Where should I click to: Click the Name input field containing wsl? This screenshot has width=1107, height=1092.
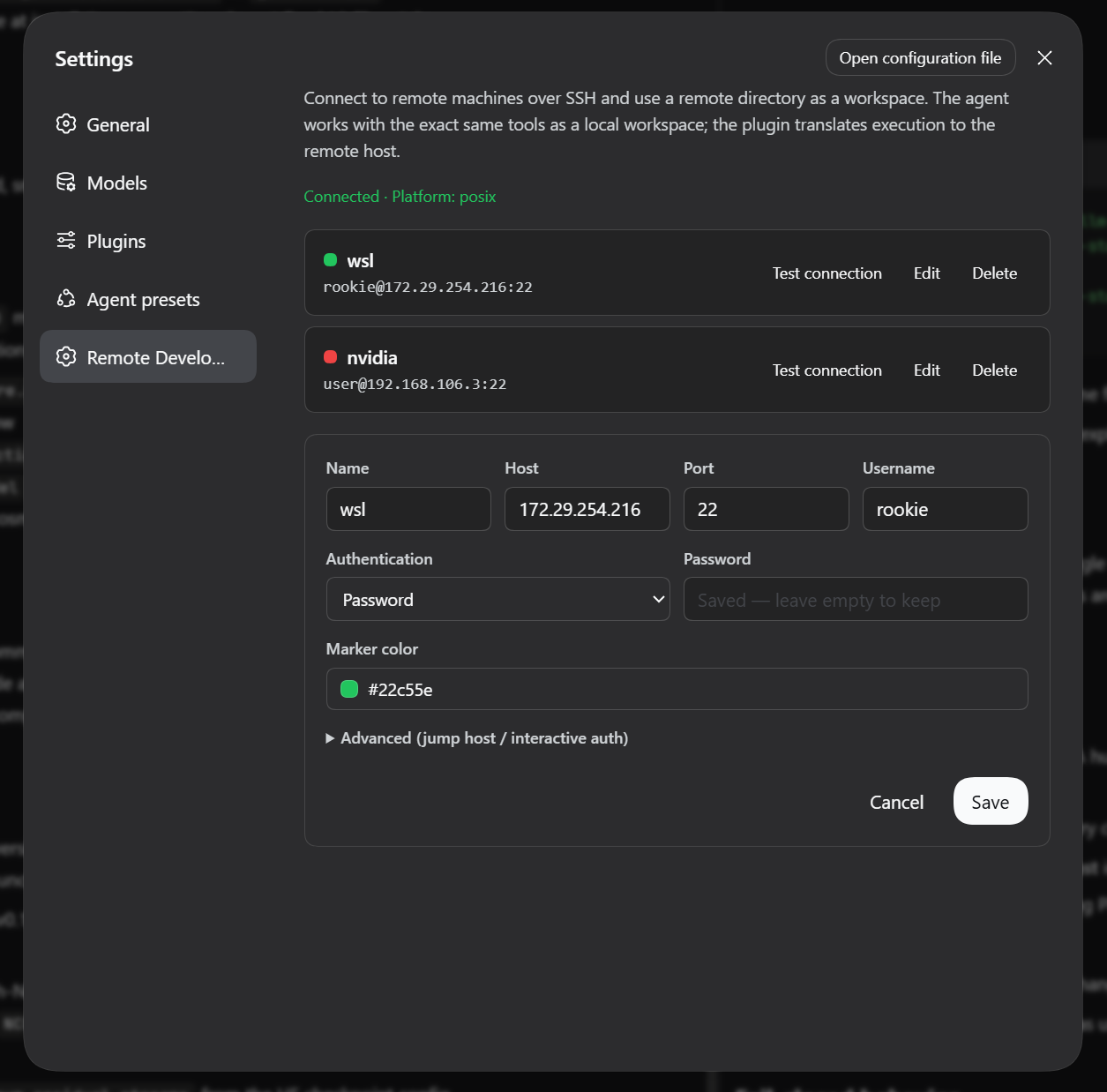pos(408,509)
